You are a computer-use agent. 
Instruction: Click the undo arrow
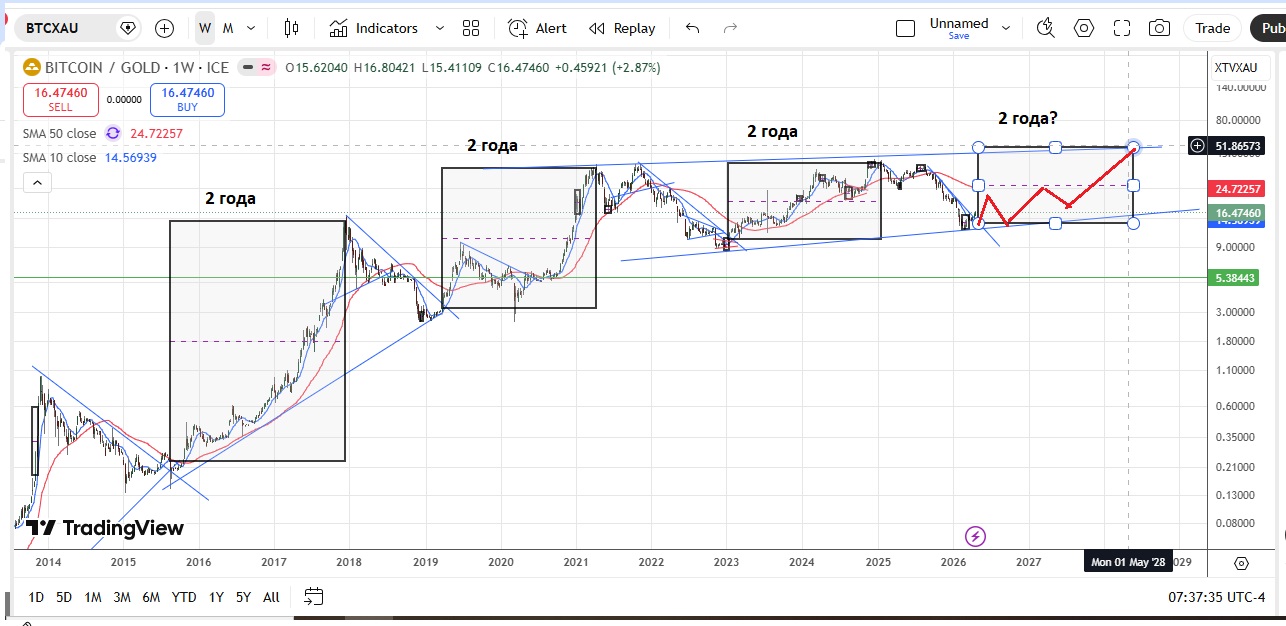tap(692, 28)
